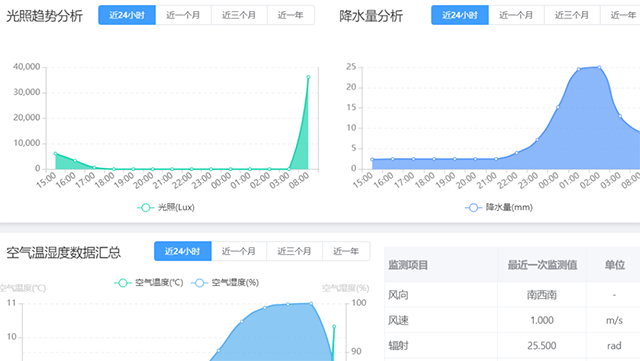The width and height of the screenshot is (640, 361).
Task: Switch 降水量分析 to 近一个月
Action: point(516,15)
